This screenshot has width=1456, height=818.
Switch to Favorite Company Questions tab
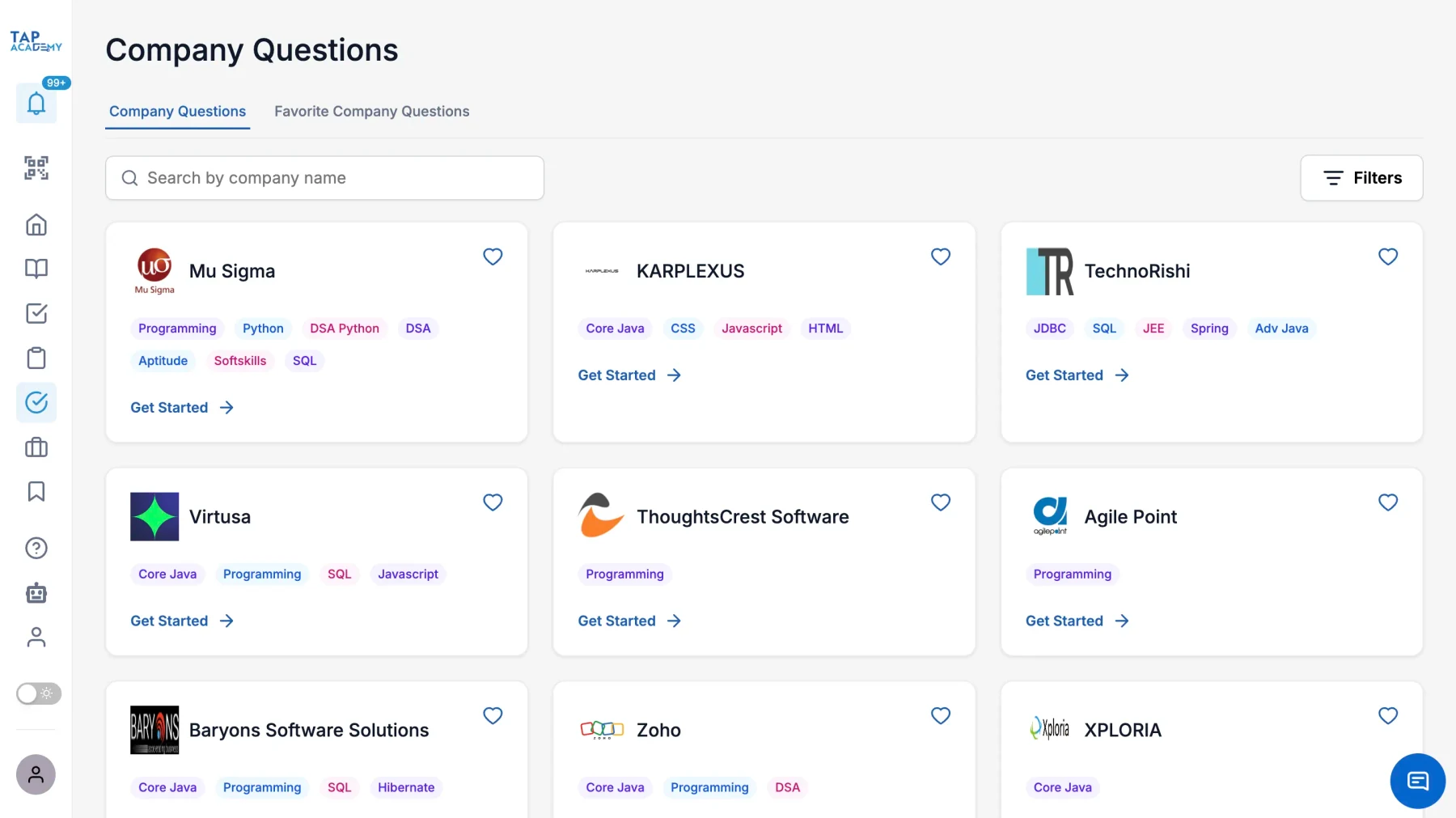[x=371, y=112]
